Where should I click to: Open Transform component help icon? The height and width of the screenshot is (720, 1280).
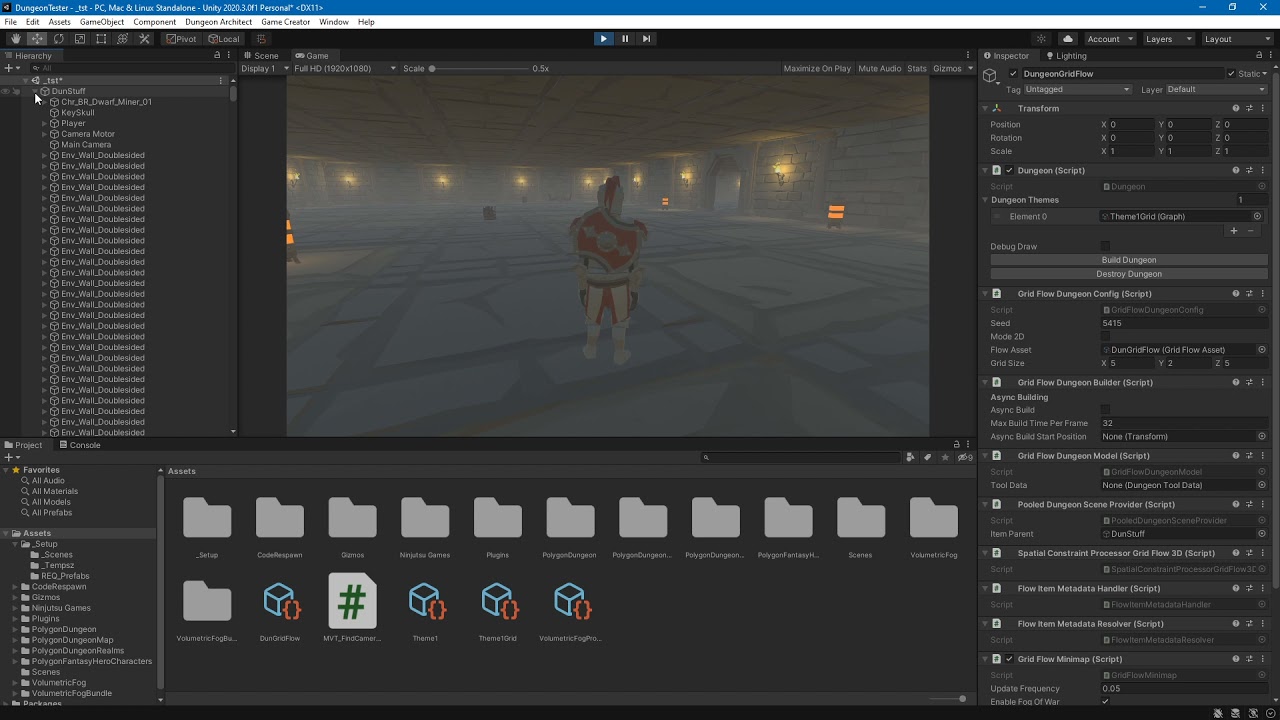point(1236,108)
